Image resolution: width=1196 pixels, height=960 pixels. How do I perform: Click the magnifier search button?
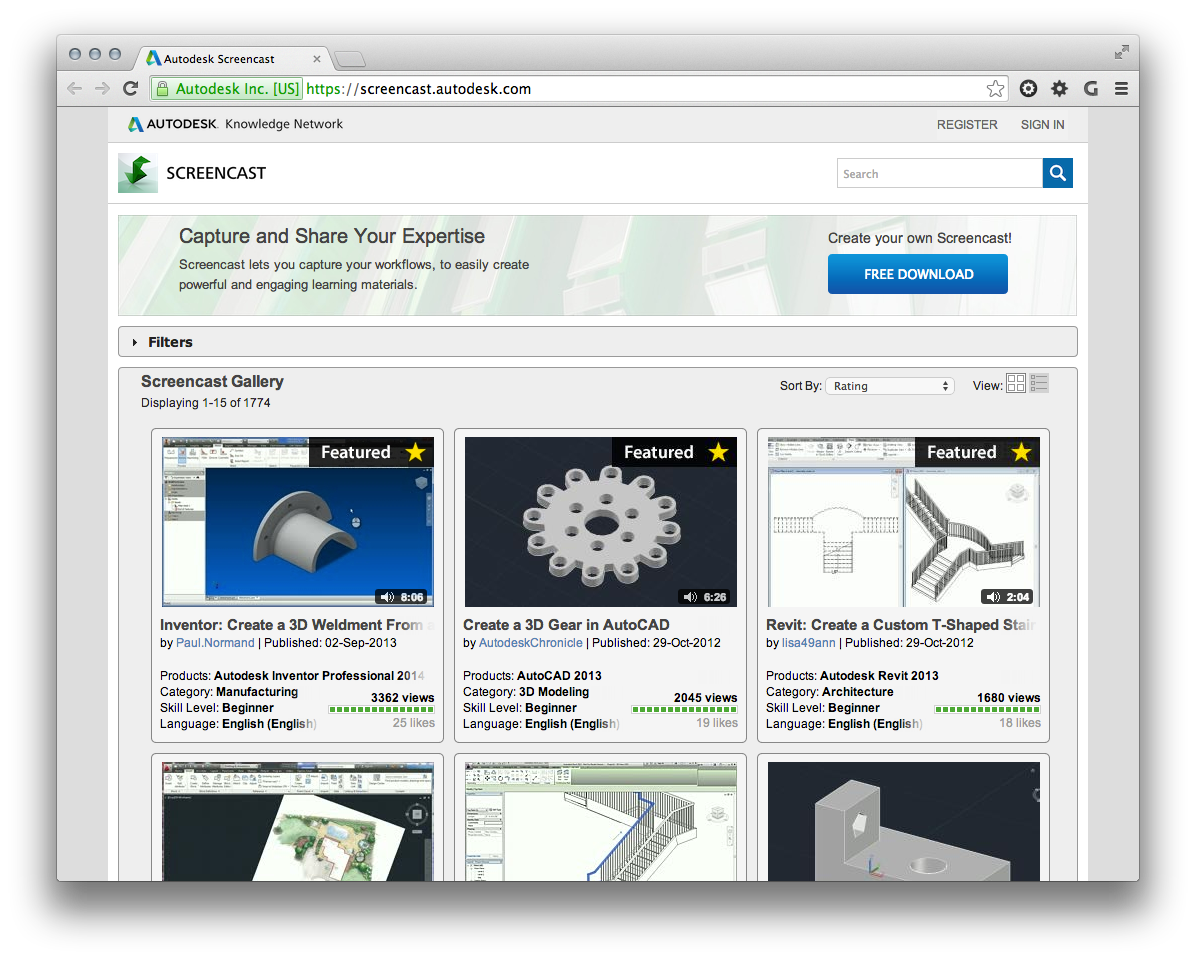point(1057,173)
